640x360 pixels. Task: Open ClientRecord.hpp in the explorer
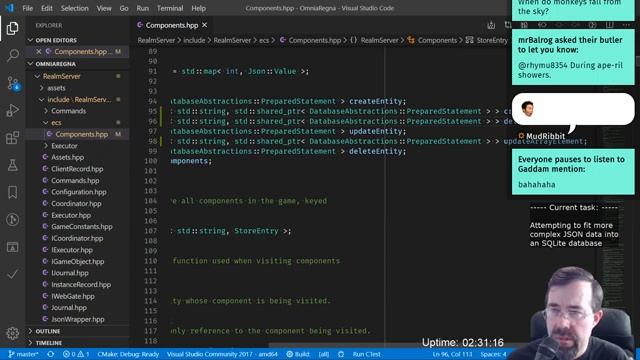pos(77,169)
